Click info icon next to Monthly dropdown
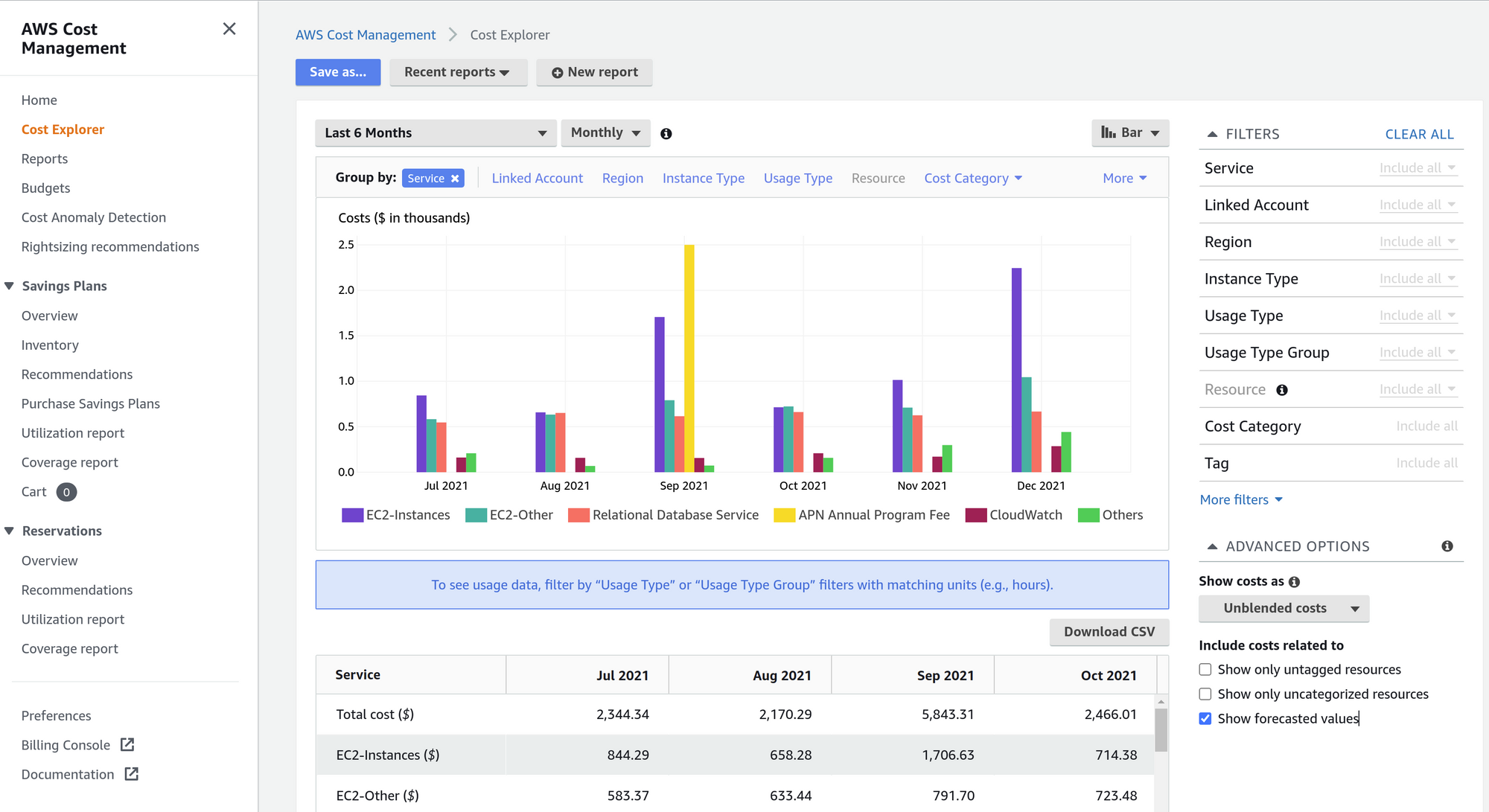Viewport: 1489px width, 812px height. tap(666, 134)
